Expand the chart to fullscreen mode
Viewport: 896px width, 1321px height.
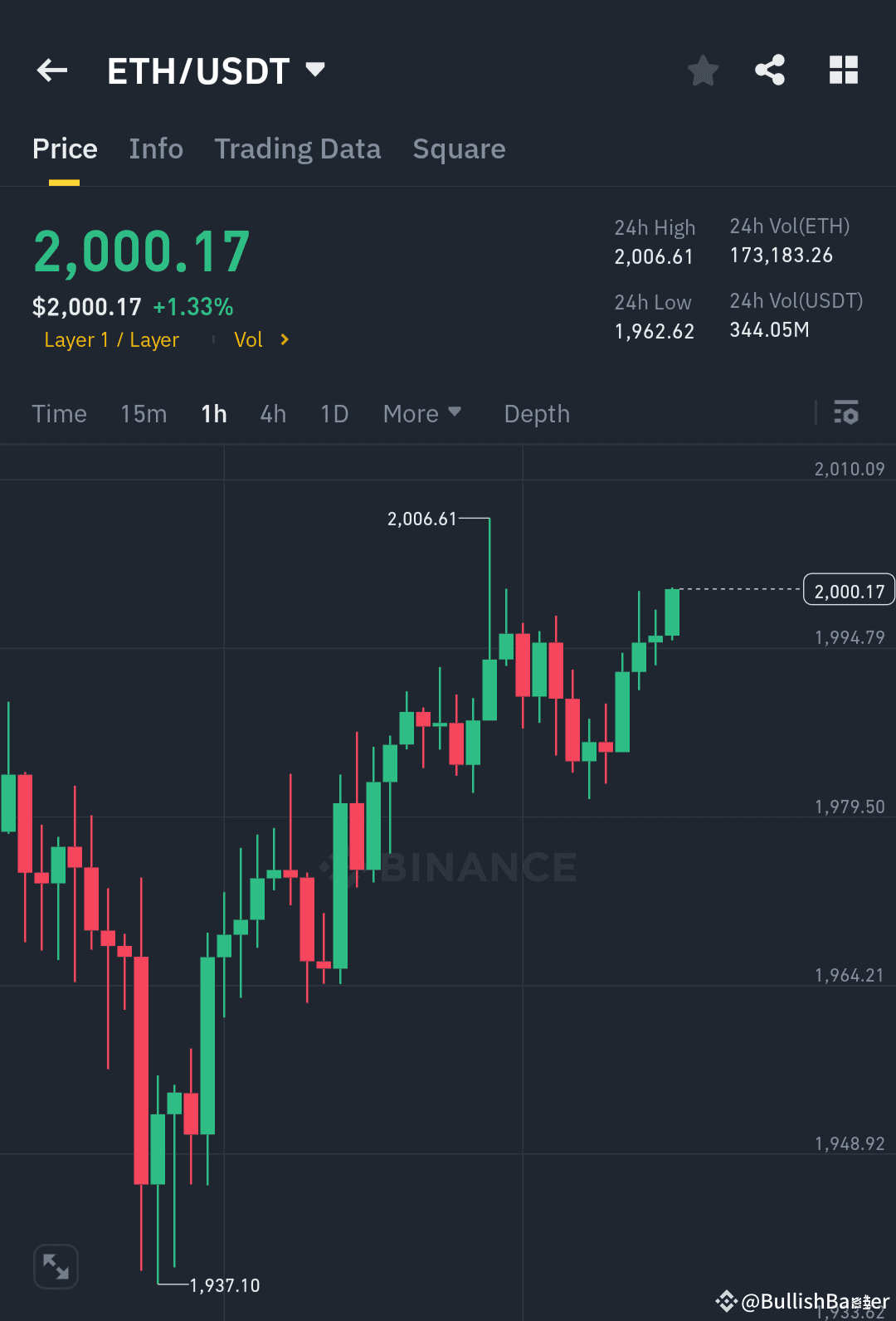pyautogui.click(x=56, y=1266)
